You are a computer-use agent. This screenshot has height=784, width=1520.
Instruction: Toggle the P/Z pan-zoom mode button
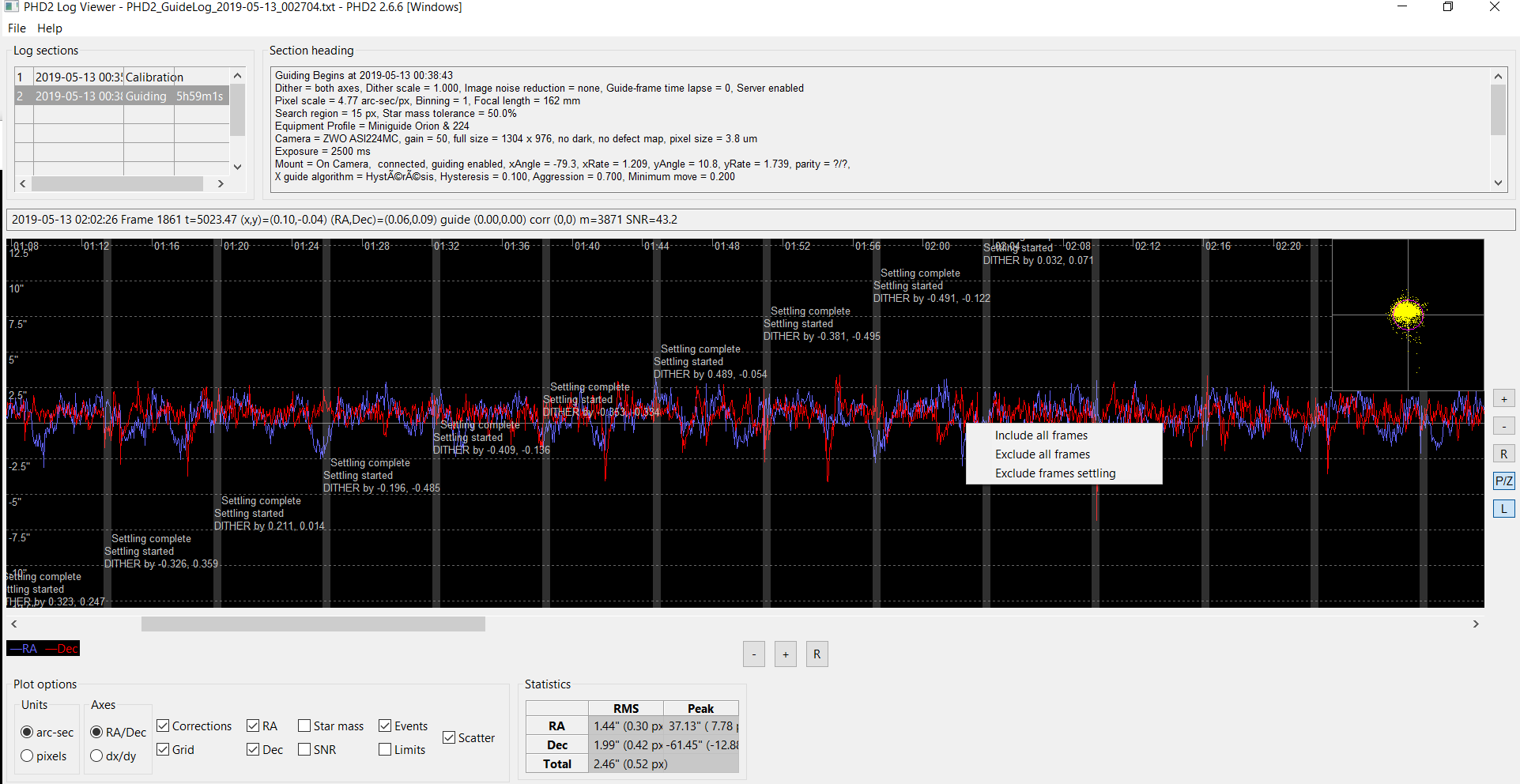(x=1503, y=481)
